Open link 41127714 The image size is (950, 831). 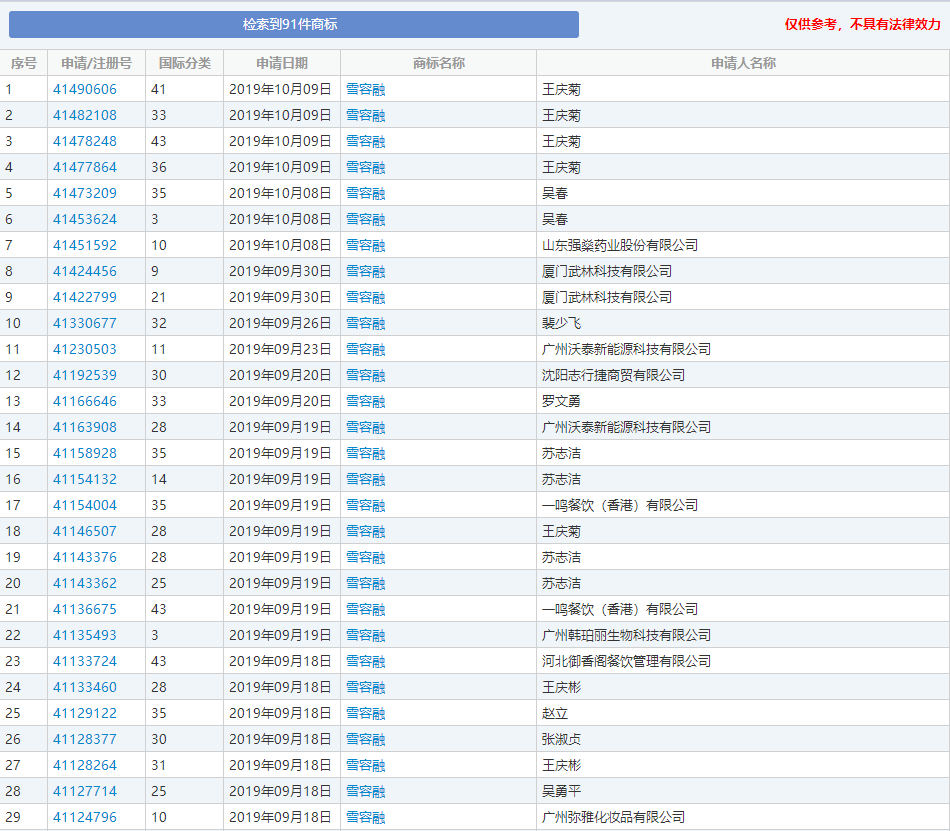point(85,792)
